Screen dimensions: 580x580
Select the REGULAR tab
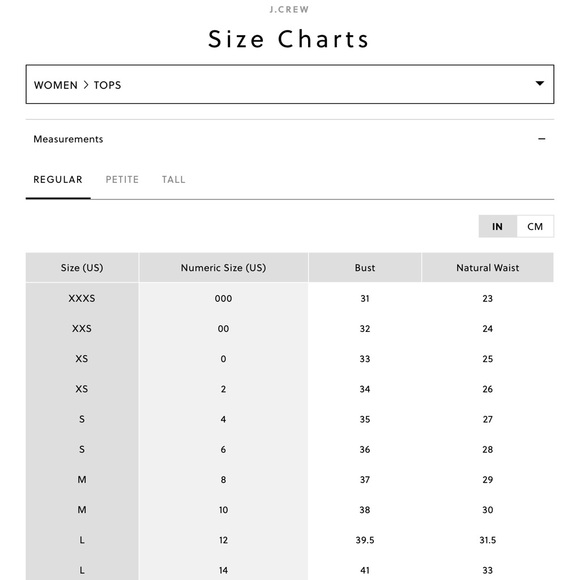pos(58,180)
